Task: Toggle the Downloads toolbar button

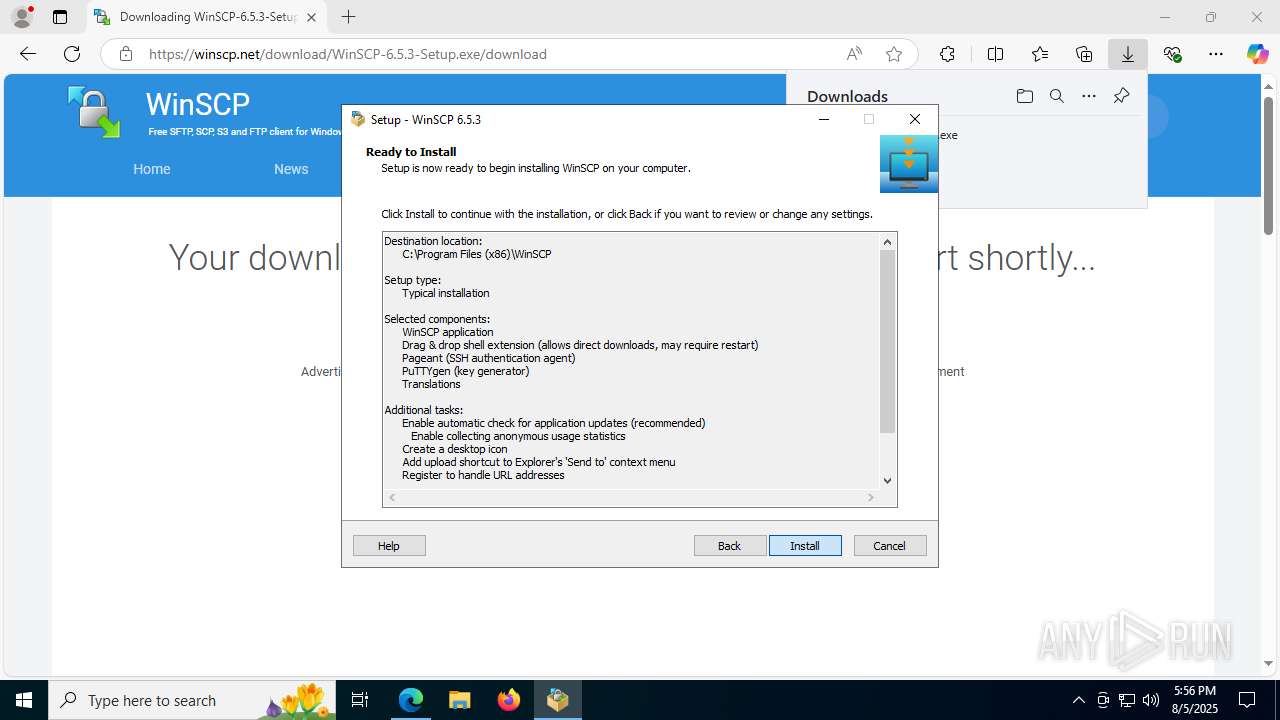Action: pyautogui.click(x=1128, y=54)
